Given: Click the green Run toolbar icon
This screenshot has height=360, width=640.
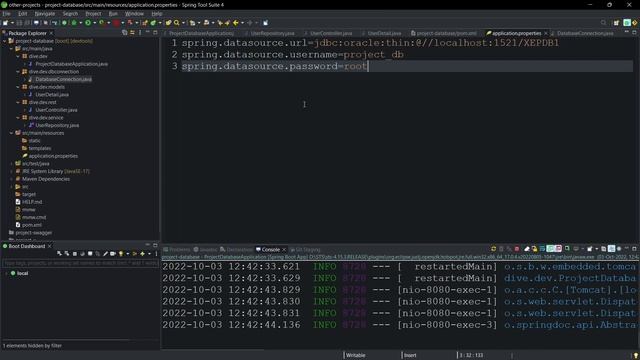Looking at the screenshot, I should pos(88,23).
